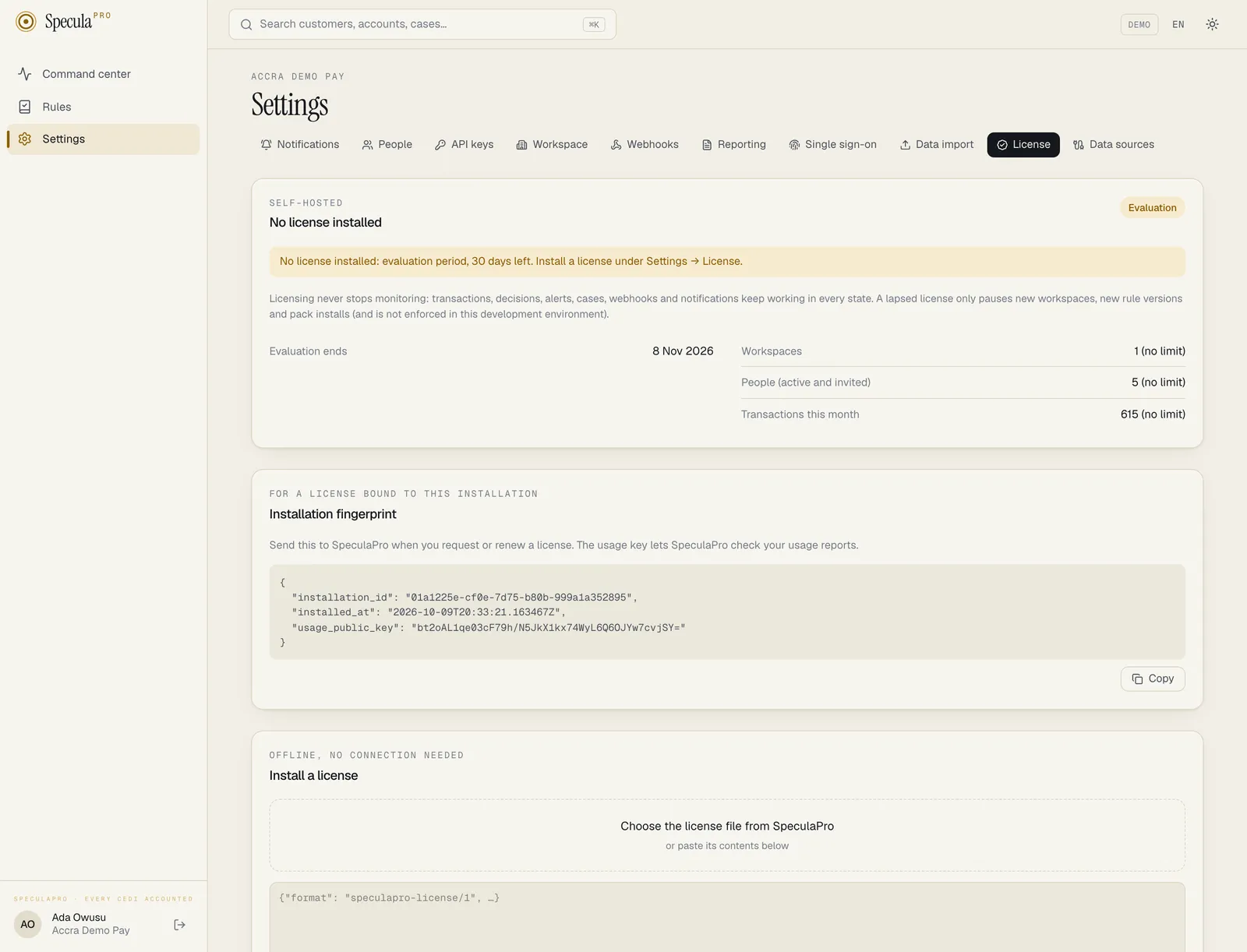The height and width of the screenshot is (952, 1247).
Task: Go to the Data import tab
Action: (937, 145)
